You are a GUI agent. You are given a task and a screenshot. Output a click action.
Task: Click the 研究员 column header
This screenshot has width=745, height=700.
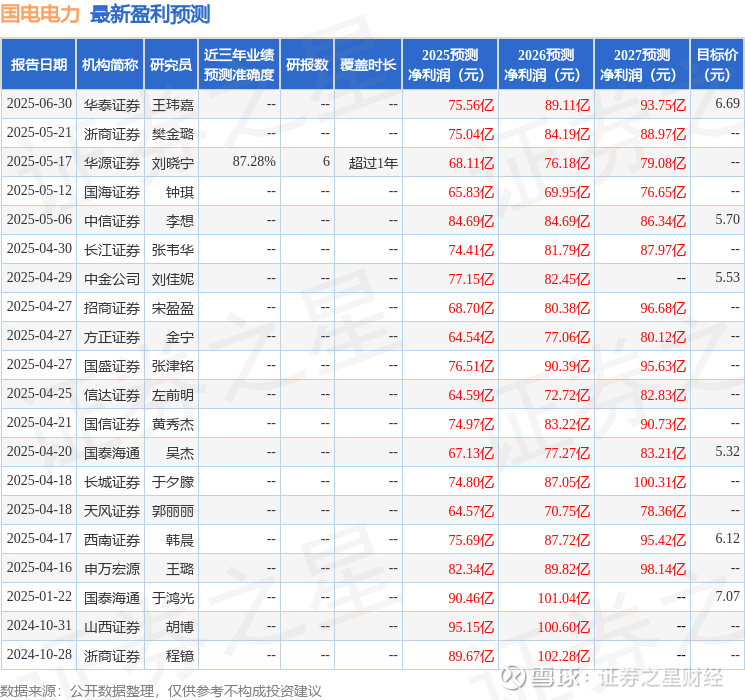[x=171, y=65]
